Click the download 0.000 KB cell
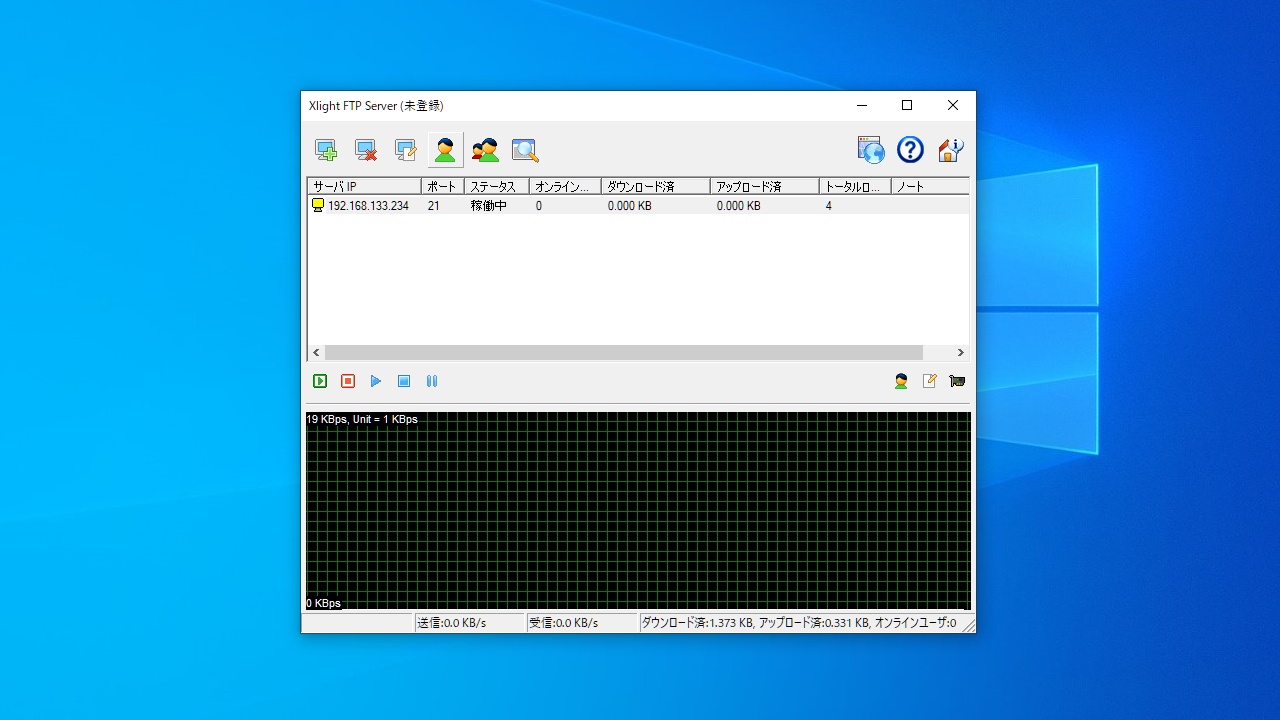 [x=630, y=206]
